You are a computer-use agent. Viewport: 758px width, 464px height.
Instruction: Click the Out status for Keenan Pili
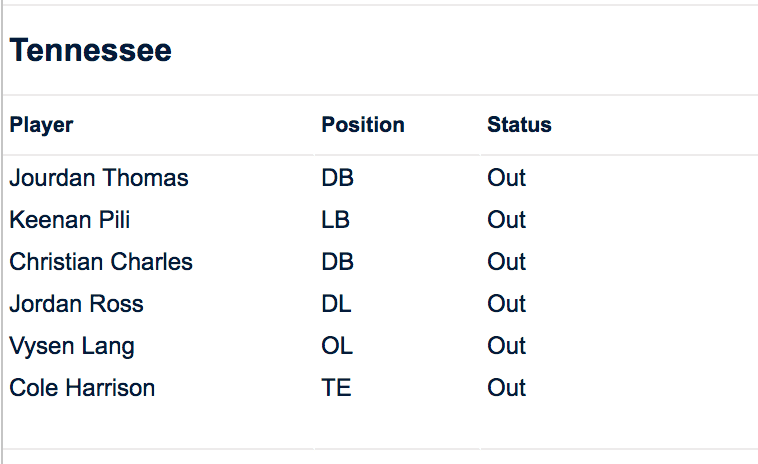506,220
